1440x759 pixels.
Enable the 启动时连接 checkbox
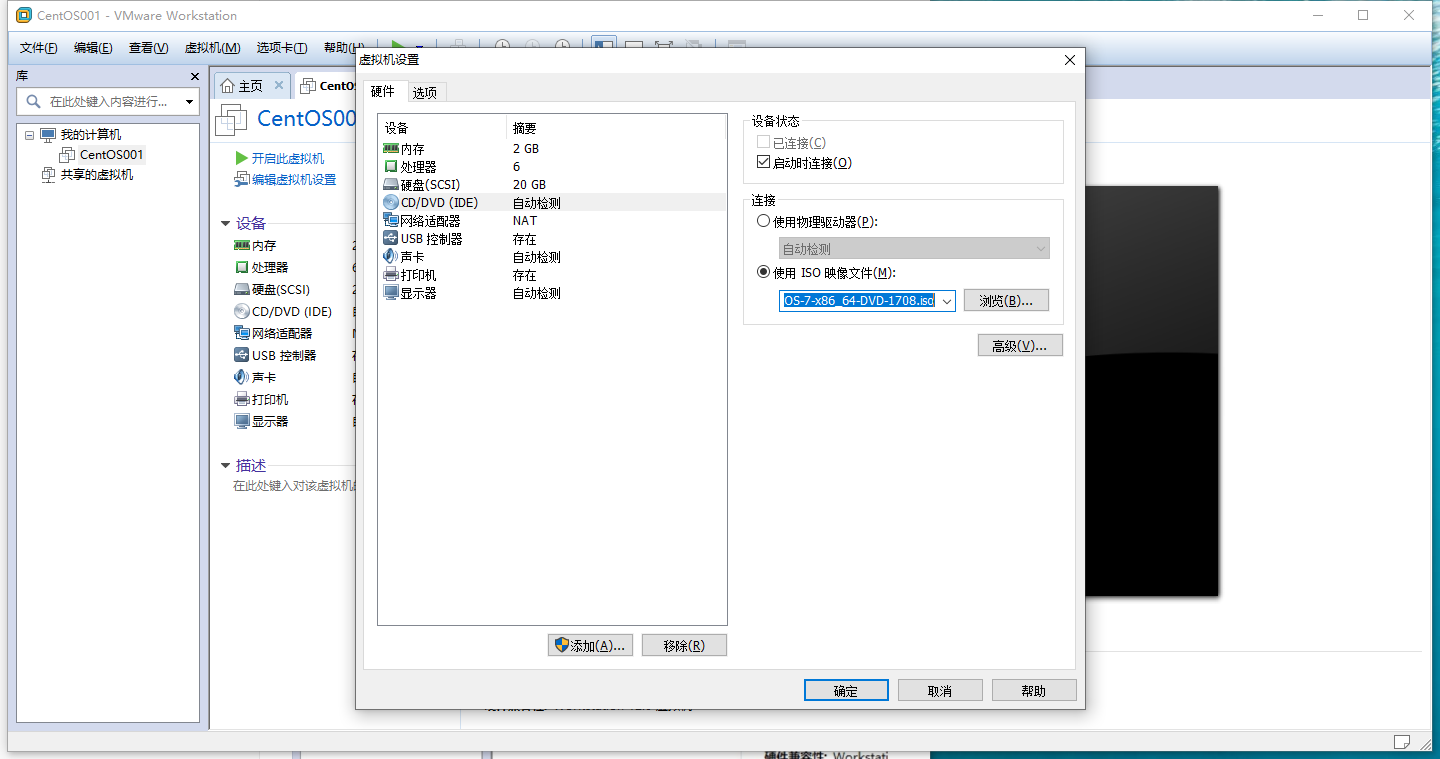tap(765, 162)
